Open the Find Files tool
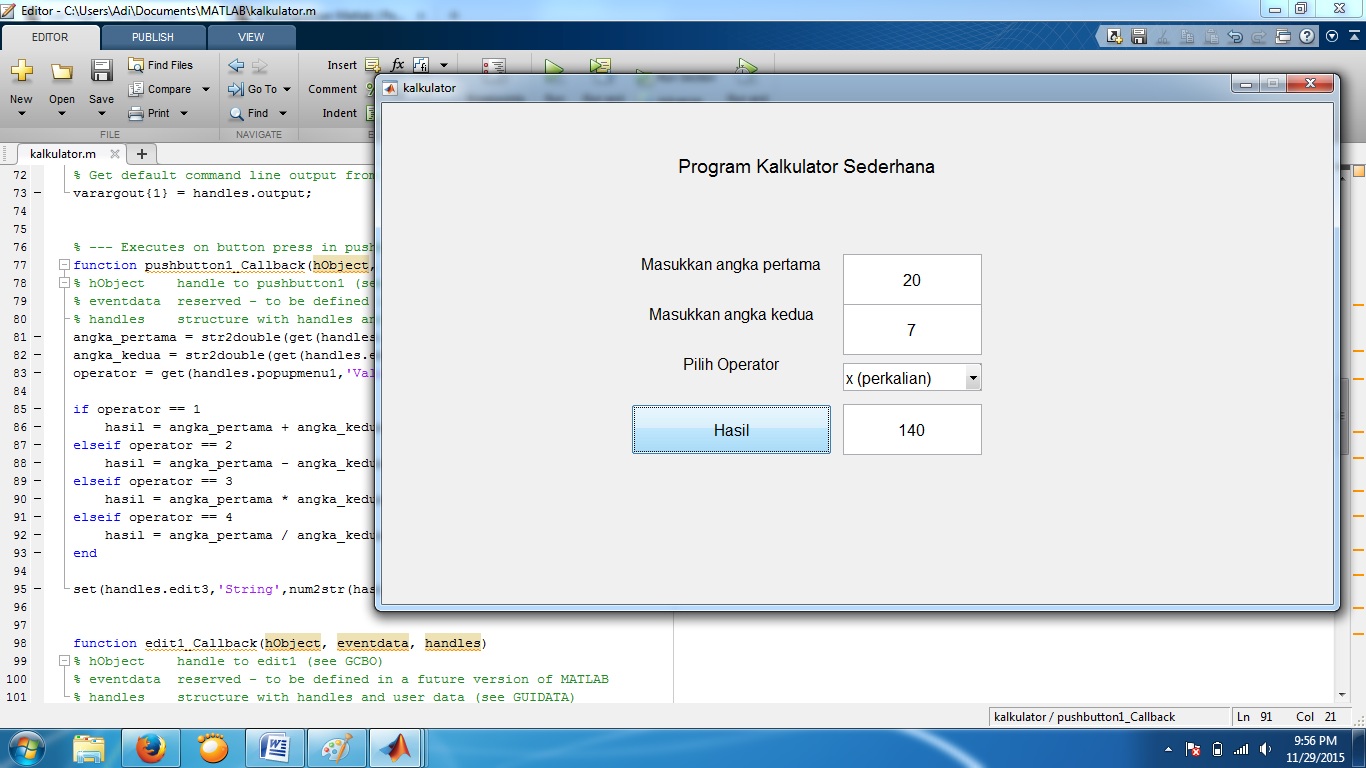Screen dimensions: 1366x768 click(x=160, y=65)
